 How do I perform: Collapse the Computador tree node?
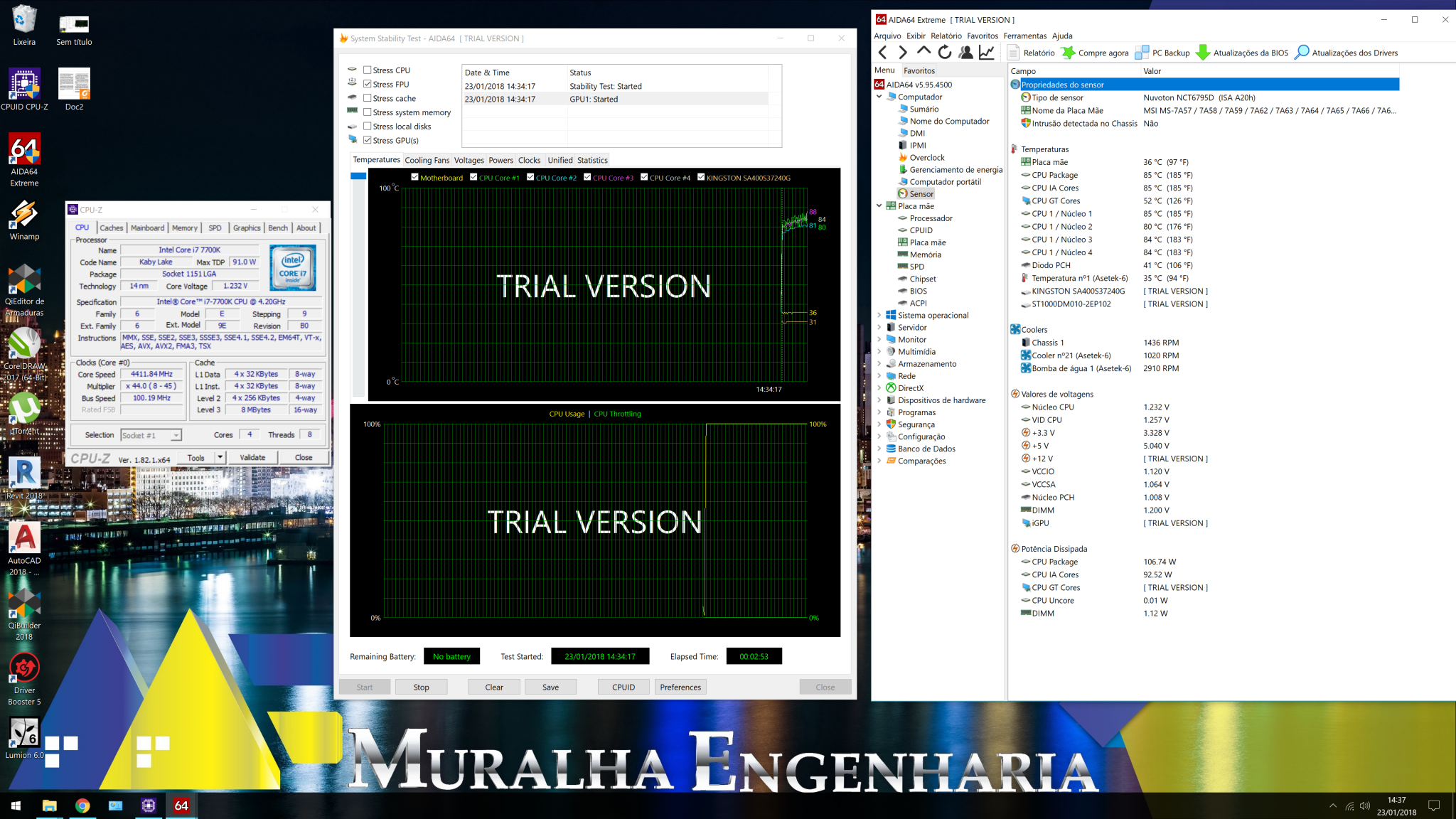tap(879, 97)
